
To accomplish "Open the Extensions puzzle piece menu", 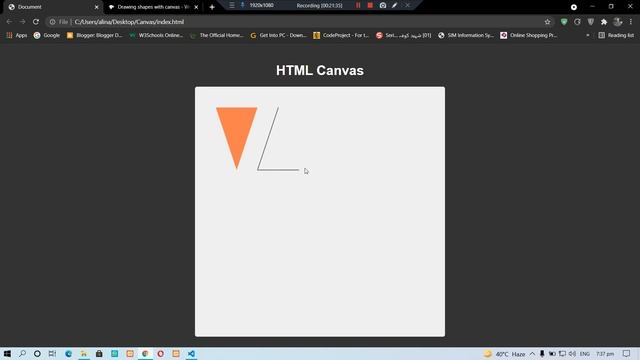I will pos(604,22).
